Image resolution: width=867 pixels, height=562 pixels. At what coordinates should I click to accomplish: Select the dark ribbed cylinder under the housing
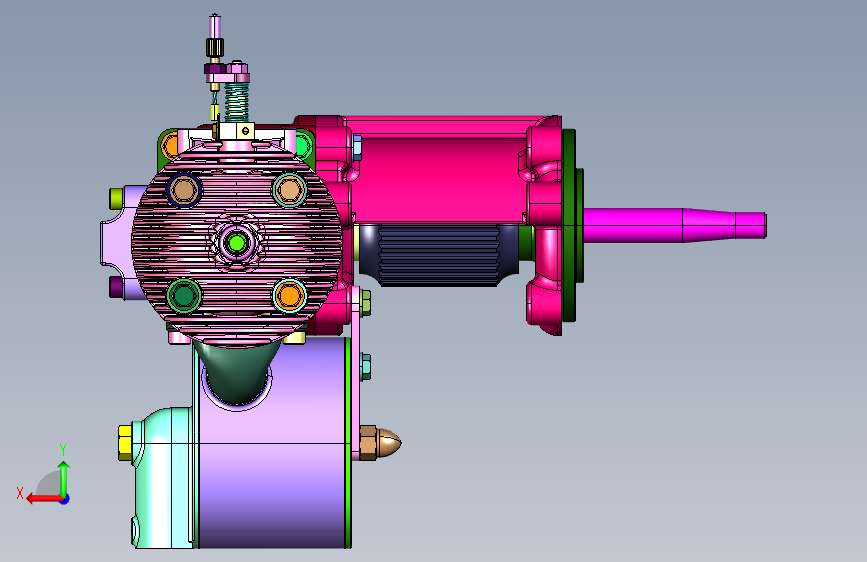point(440,255)
